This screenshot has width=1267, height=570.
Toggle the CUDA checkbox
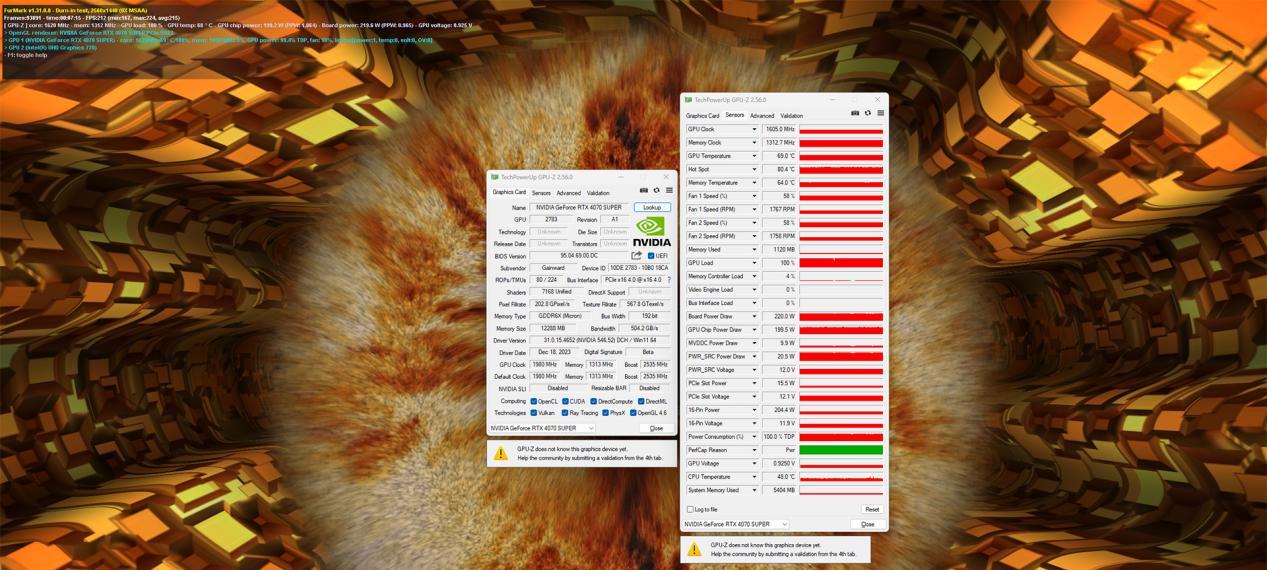(565, 401)
